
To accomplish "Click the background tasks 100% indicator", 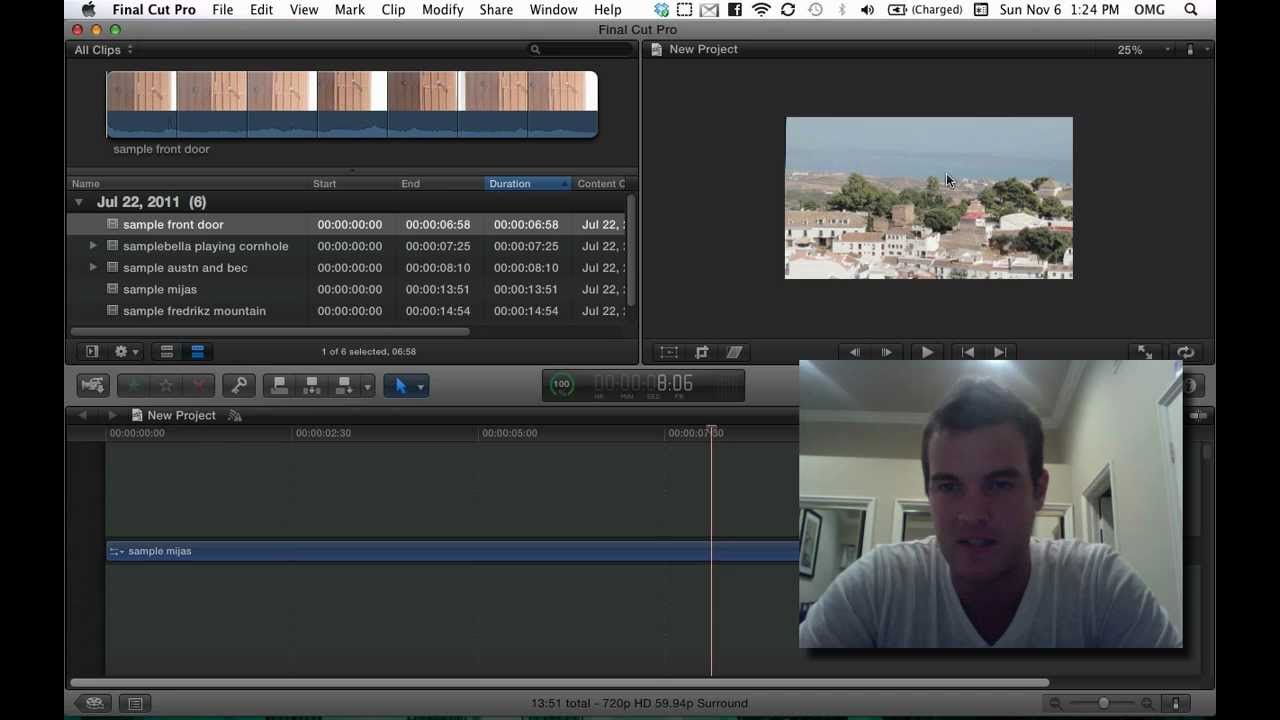I will point(562,384).
